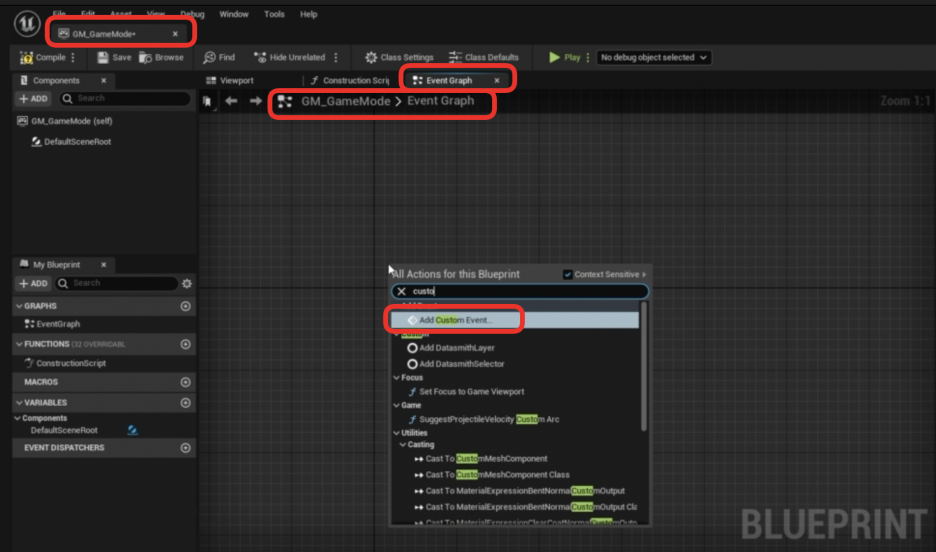
Task: Close the Components panel
Action: click(103, 80)
